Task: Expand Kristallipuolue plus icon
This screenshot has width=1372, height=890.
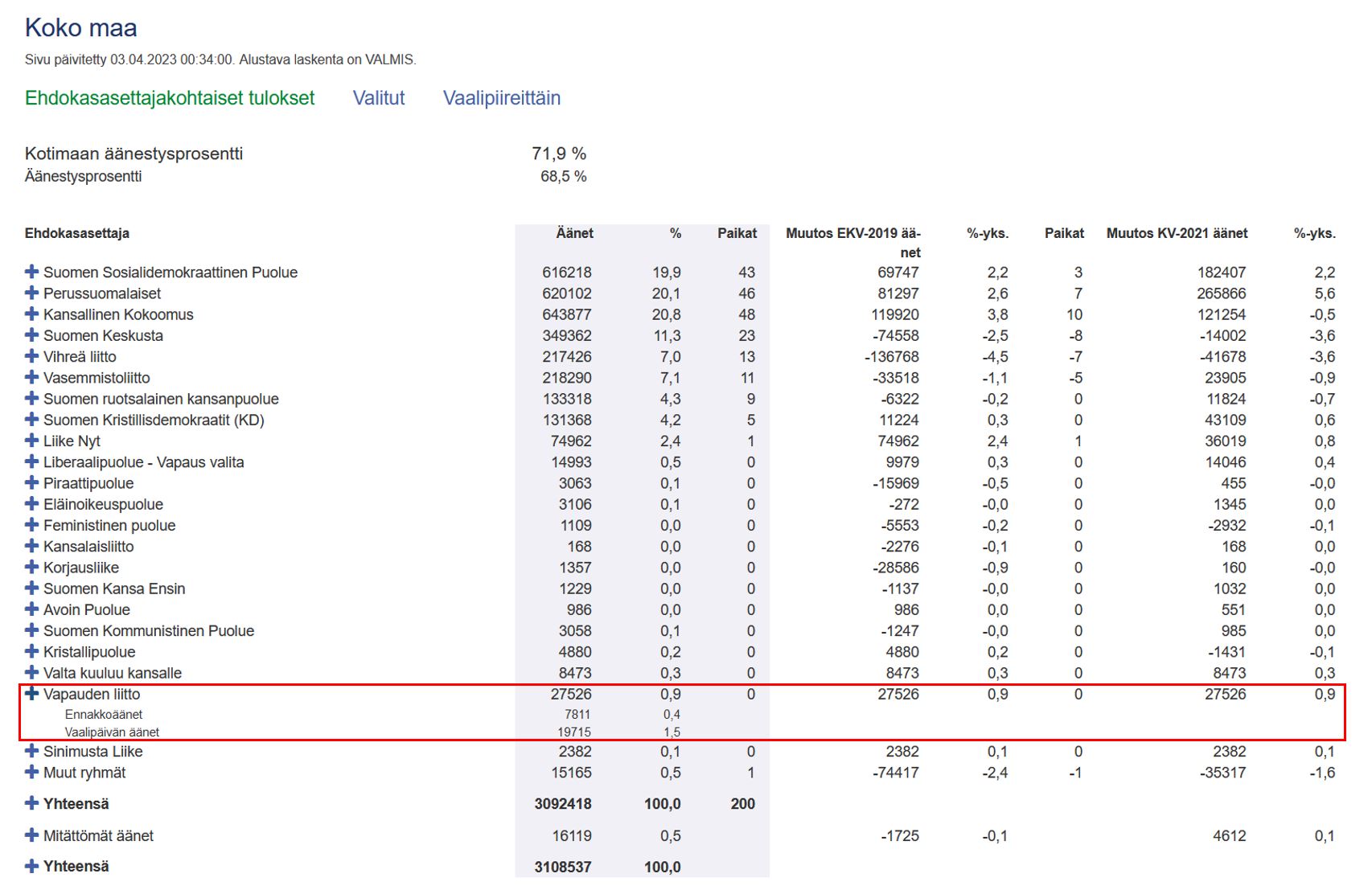Action: (31, 651)
